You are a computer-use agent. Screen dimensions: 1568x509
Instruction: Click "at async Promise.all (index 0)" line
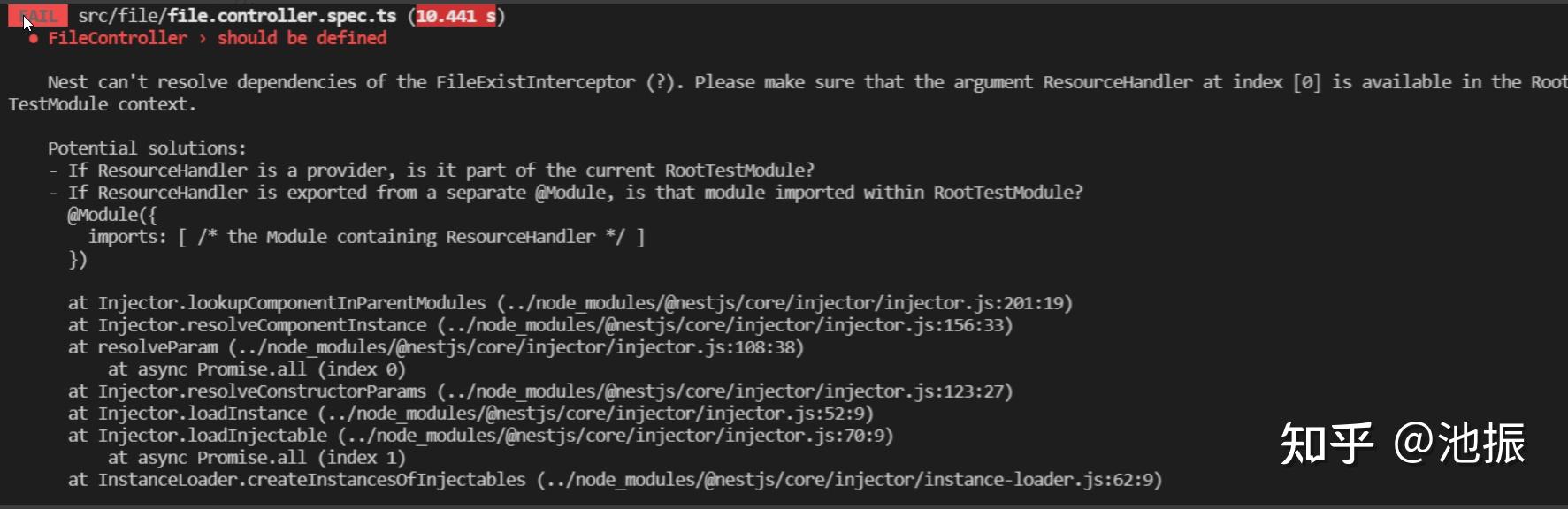(x=256, y=369)
